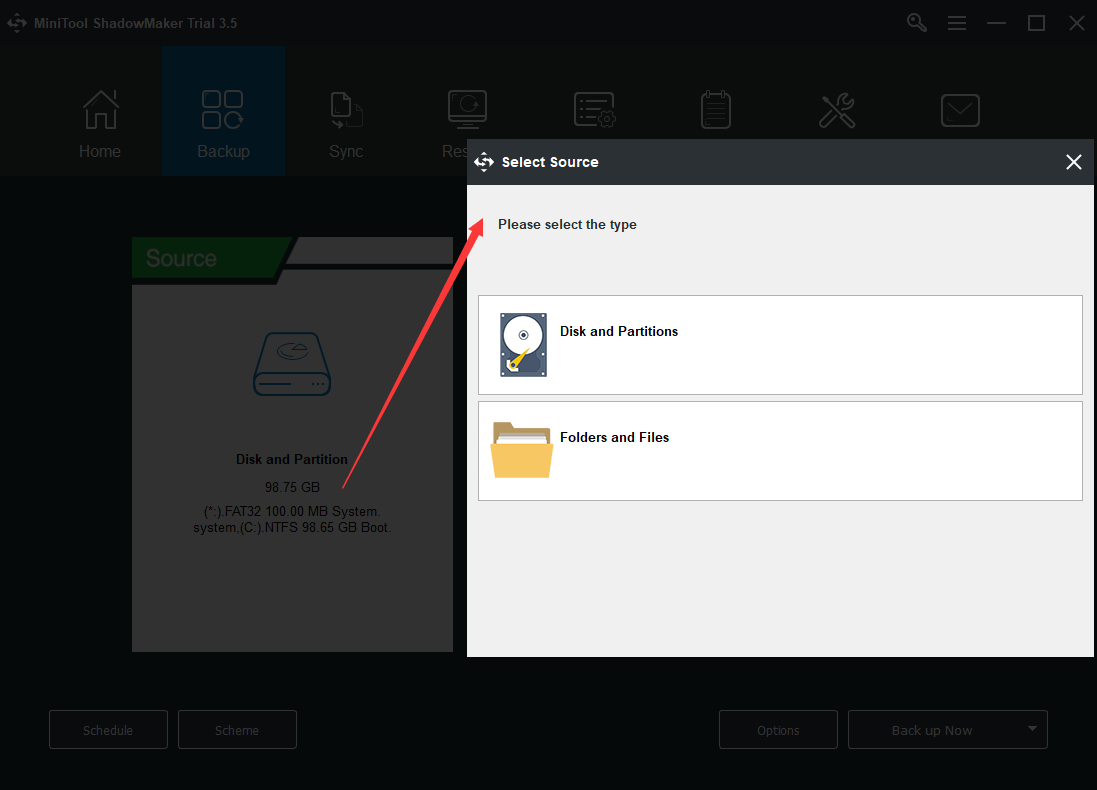The height and width of the screenshot is (790, 1097).
Task: Click the Scheme button
Action: click(x=237, y=730)
